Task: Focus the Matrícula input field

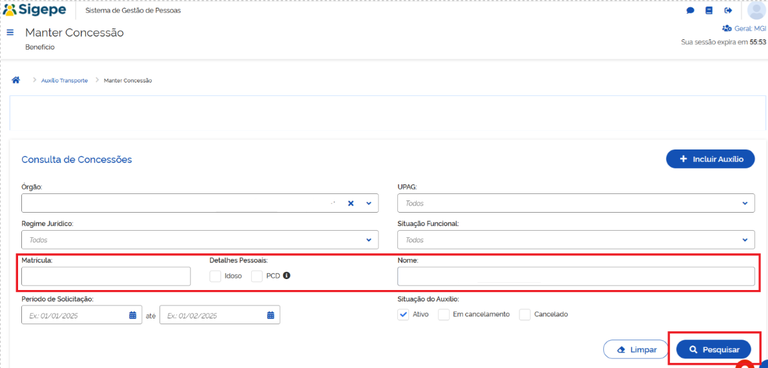Action: pyautogui.click(x=106, y=276)
